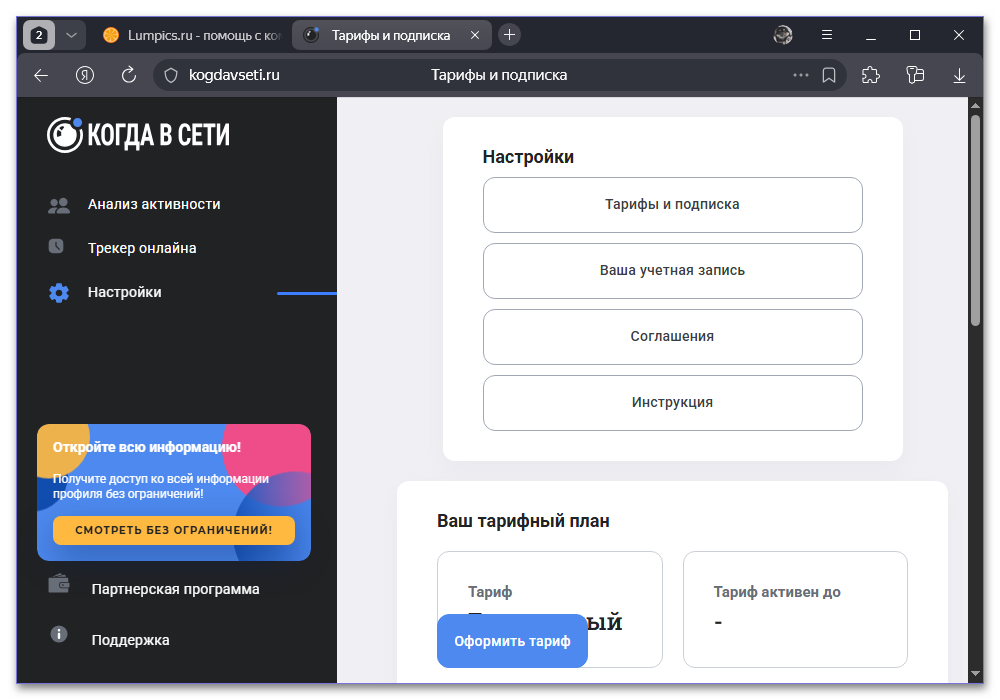Click the clock icon for Трекер онлайна

tap(56, 246)
